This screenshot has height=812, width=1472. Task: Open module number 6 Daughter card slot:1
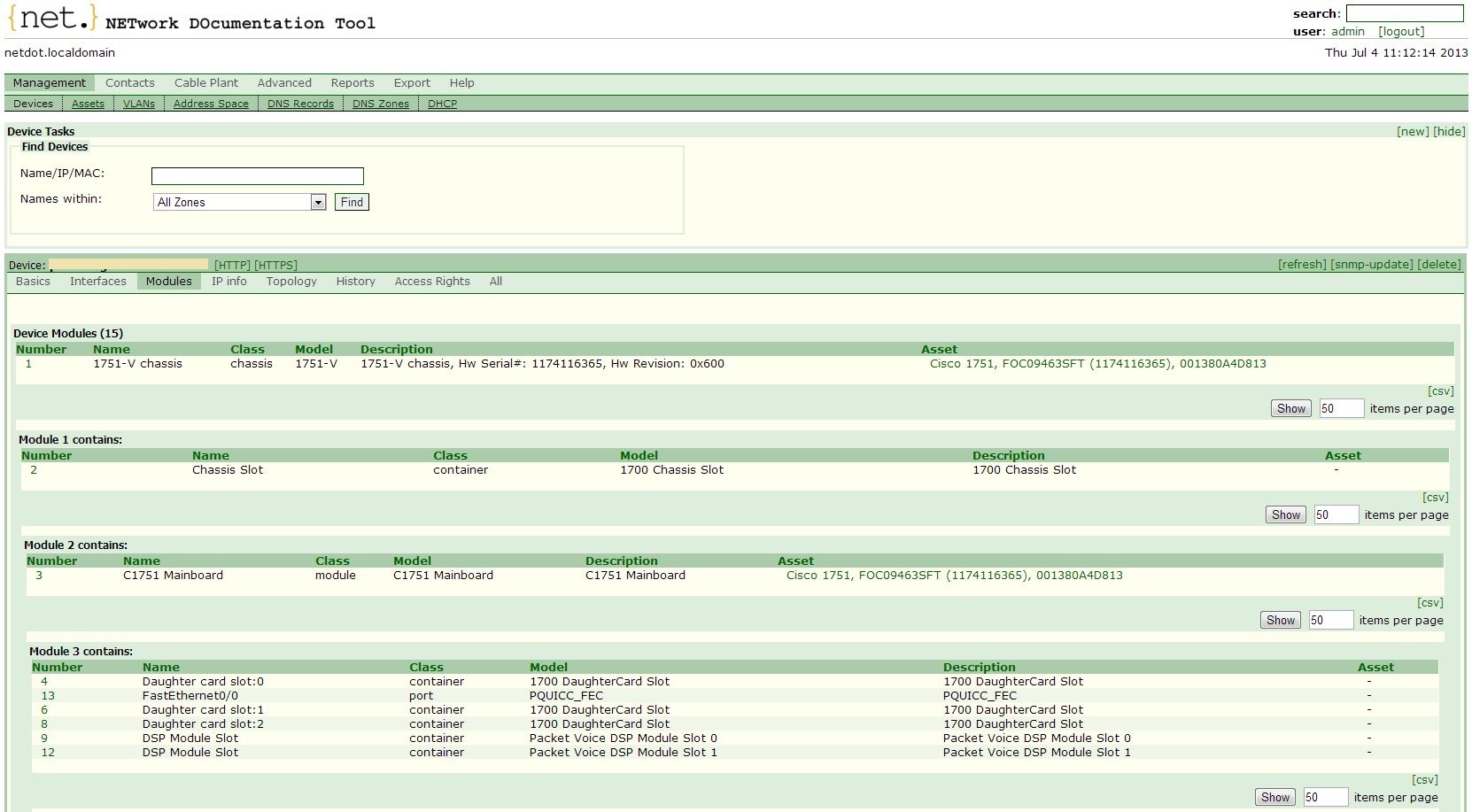point(44,709)
